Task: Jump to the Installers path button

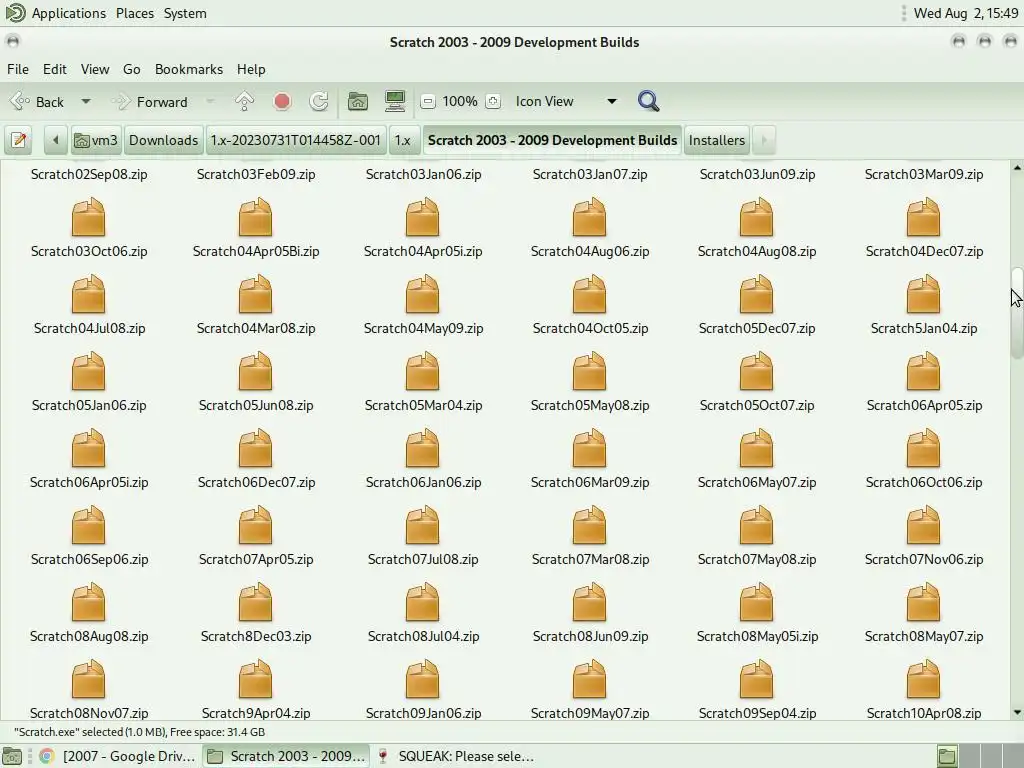Action: (x=716, y=140)
